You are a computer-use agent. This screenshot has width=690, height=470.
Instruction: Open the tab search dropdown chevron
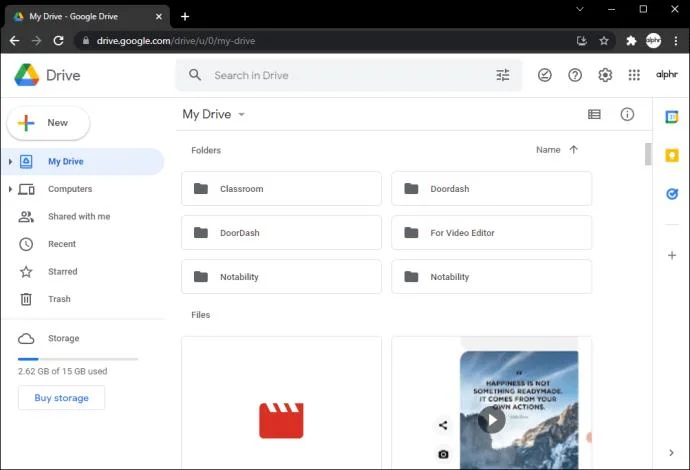(580, 9)
